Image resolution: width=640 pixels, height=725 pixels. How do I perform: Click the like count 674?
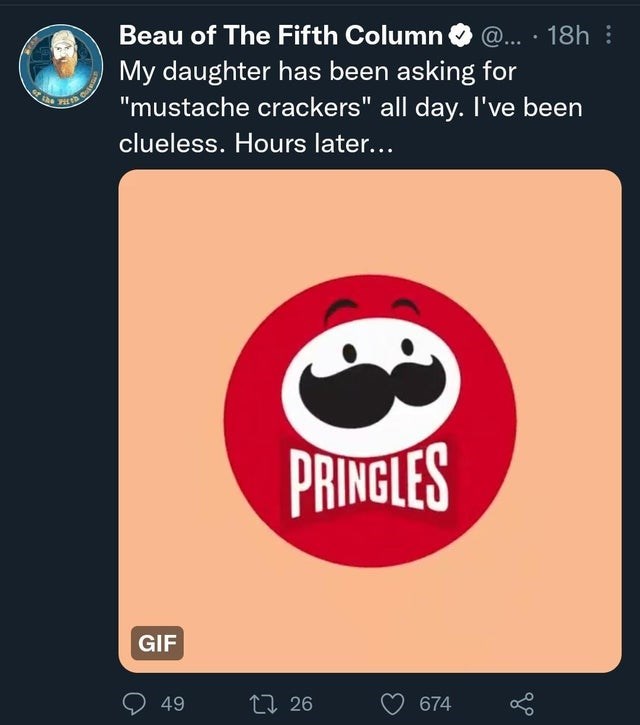434,704
